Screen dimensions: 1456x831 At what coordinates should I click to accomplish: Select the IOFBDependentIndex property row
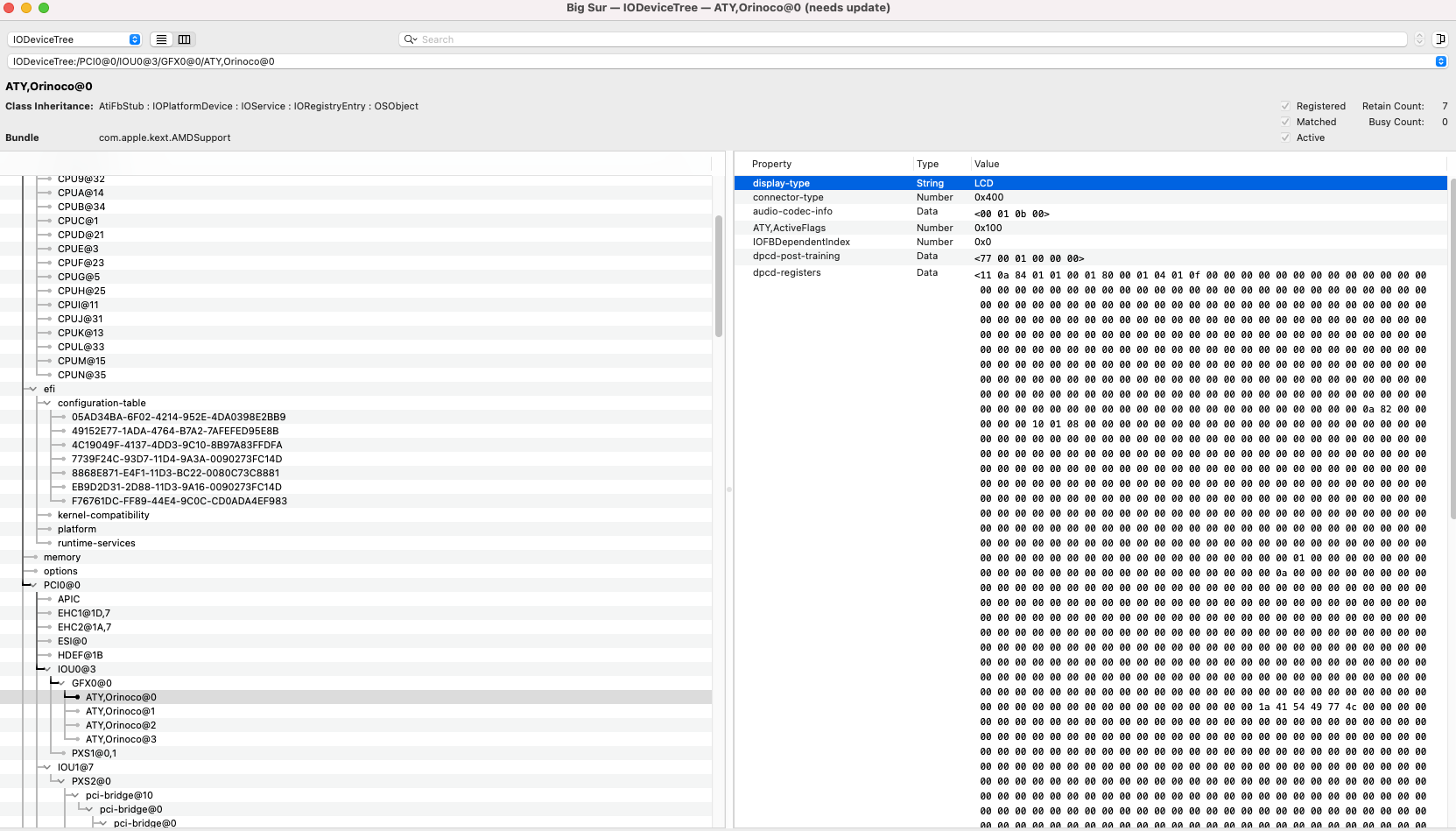click(1090, 242)
